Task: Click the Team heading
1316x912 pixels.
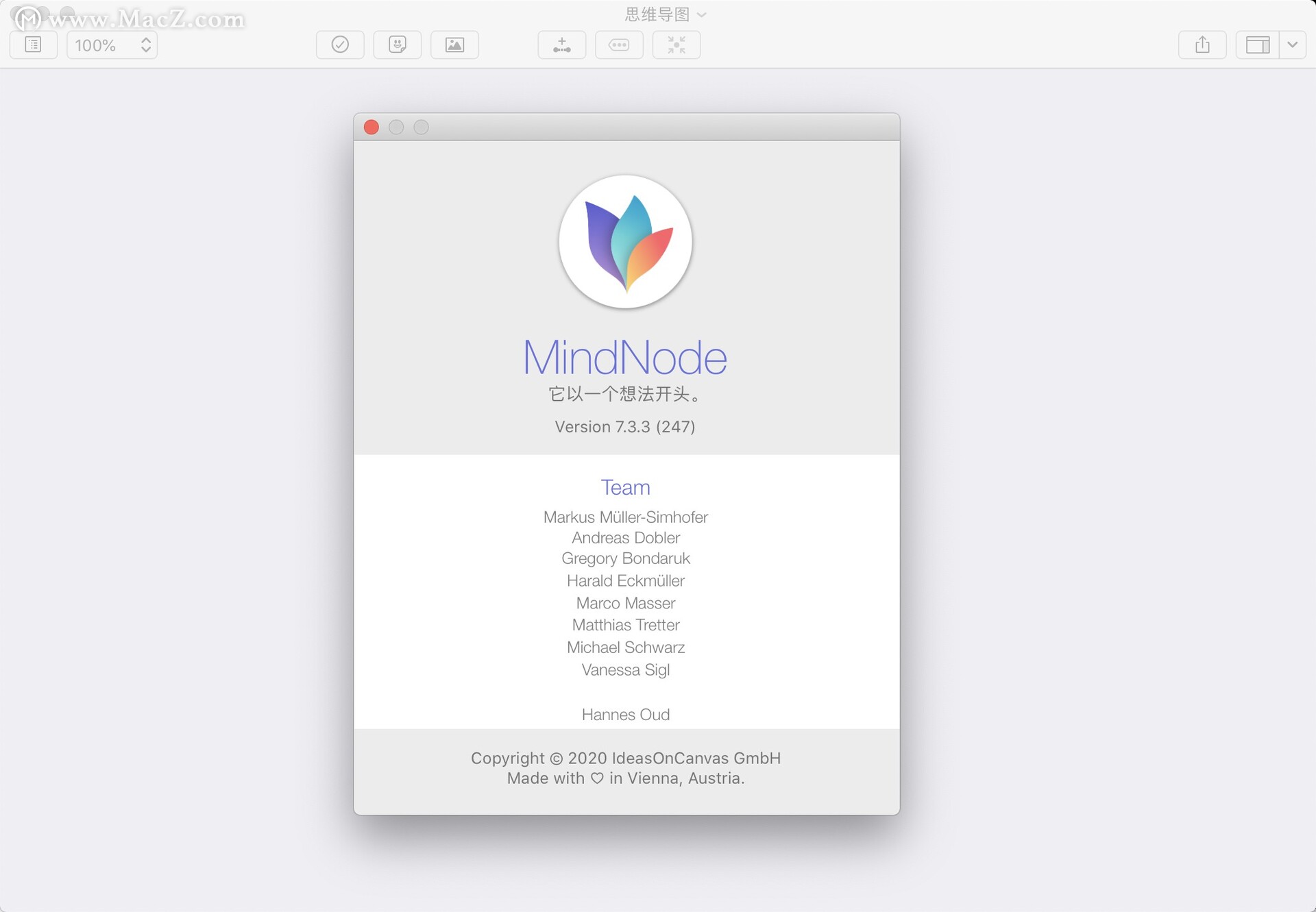Action: click(x=626, y=487)
